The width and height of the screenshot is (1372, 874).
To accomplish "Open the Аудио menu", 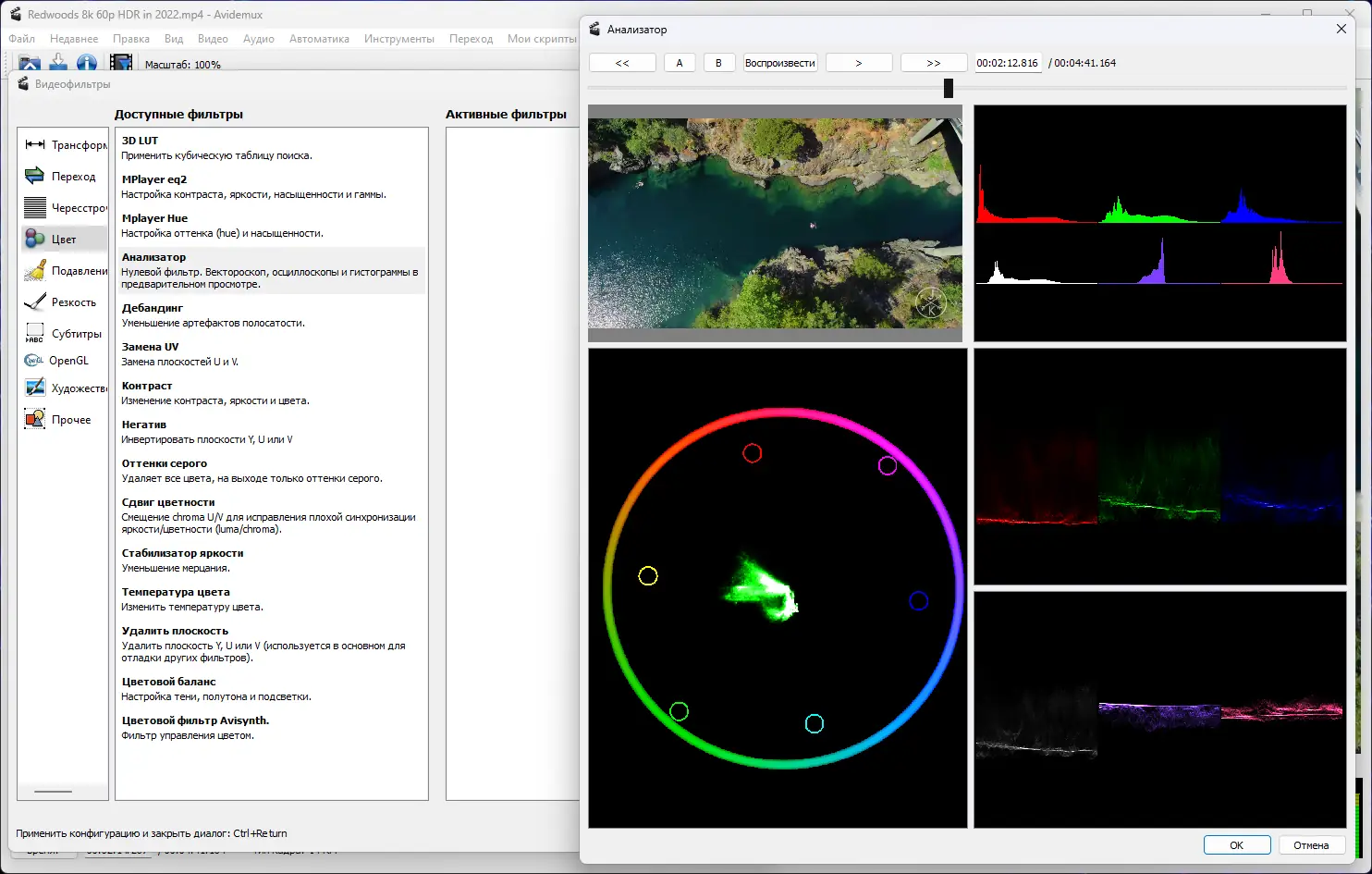I will tap(258, 39).
